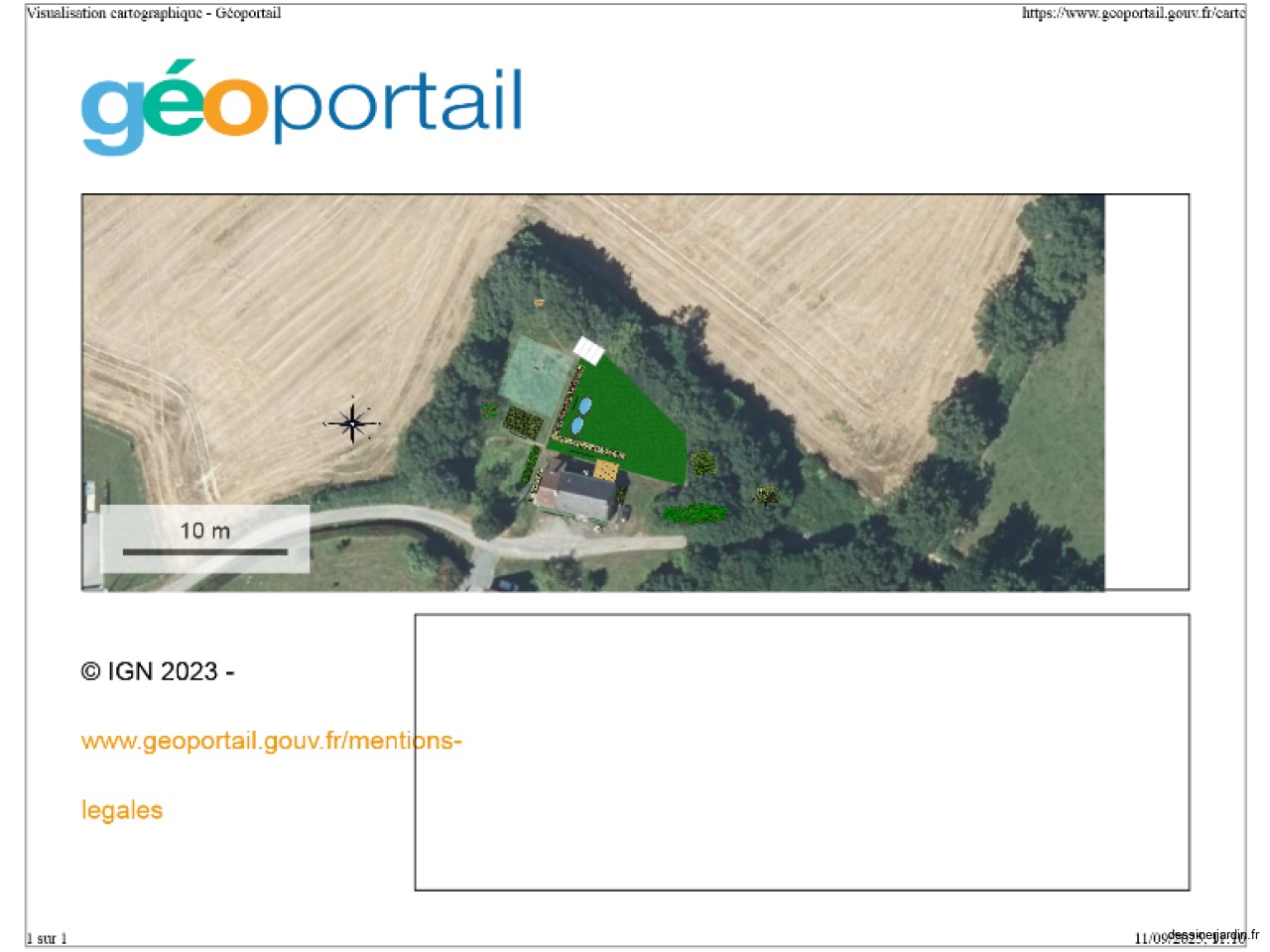1270x952 pixels.
Task: Click the orange terrace square beside the house
Action: (x=605, y=469)
